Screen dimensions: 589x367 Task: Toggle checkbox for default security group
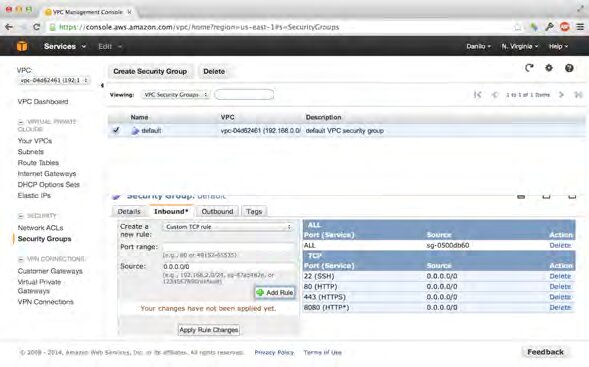pyautogui.click(x=116, y=130)
